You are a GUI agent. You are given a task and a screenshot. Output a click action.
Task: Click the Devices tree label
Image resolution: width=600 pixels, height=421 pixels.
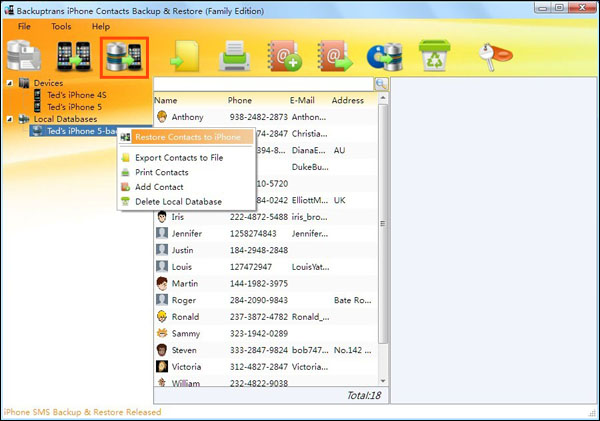click(48, 83)
